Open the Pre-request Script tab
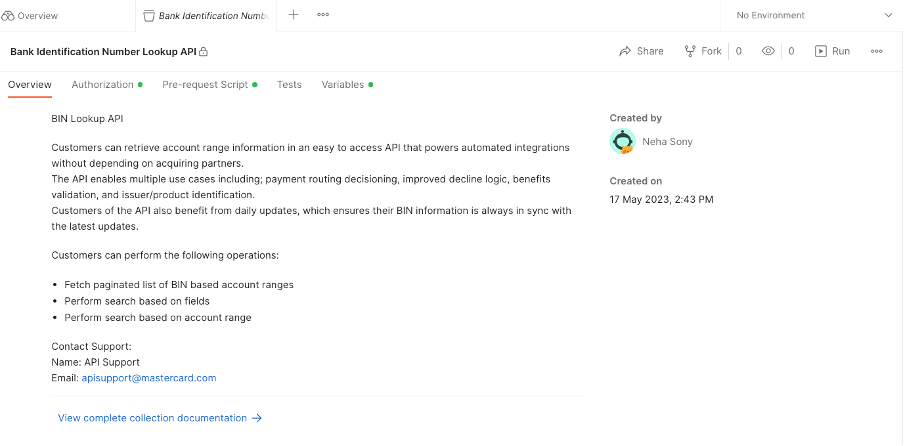Viewport: 904px width, 446px height. pyautogui.click(x=205, y=85)
